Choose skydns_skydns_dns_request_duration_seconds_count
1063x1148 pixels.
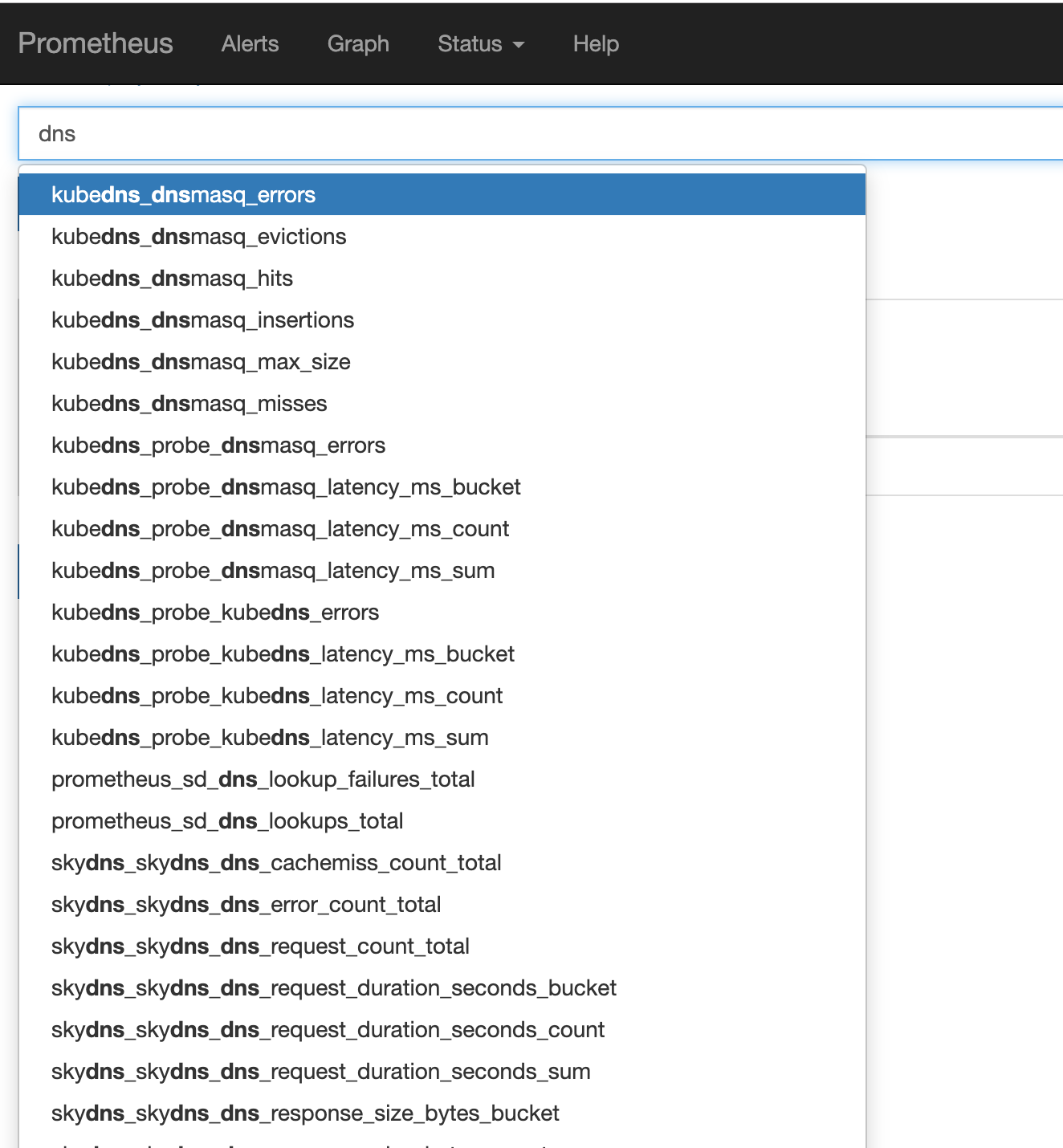442,1029
